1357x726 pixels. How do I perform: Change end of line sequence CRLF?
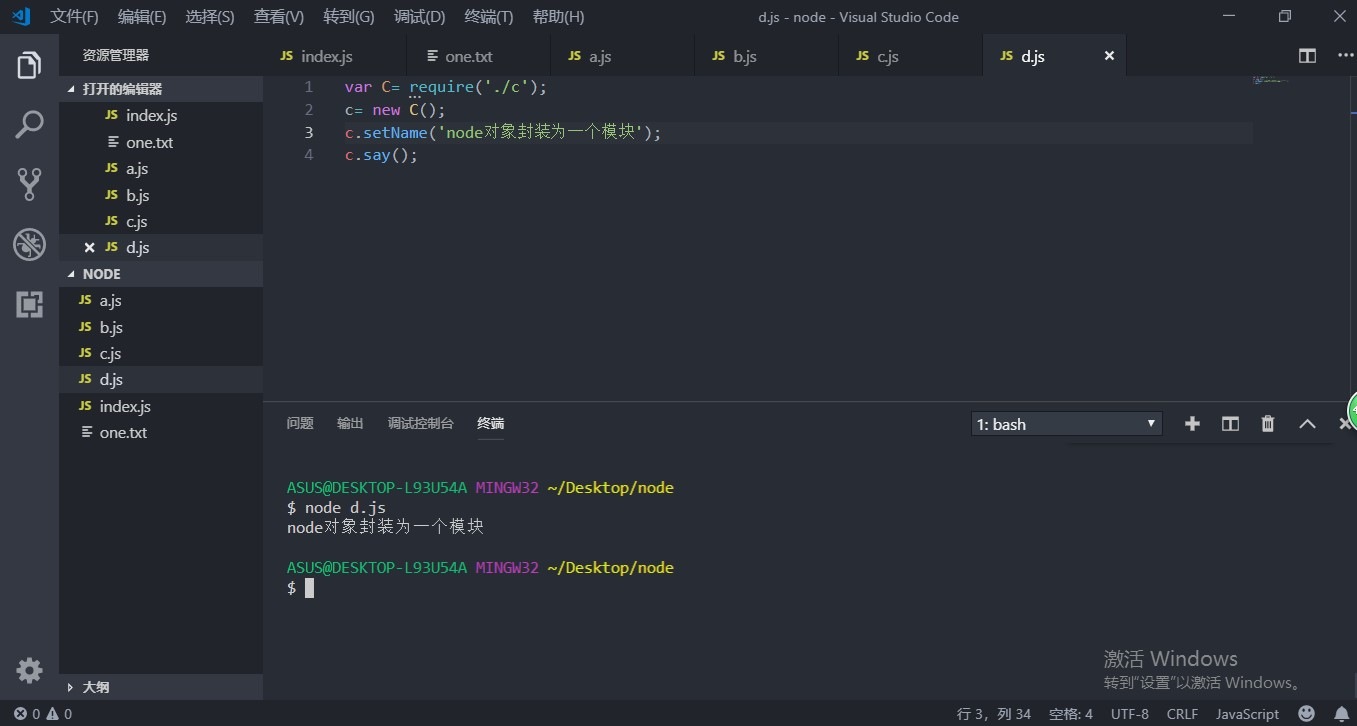(x=1182, y=714)
